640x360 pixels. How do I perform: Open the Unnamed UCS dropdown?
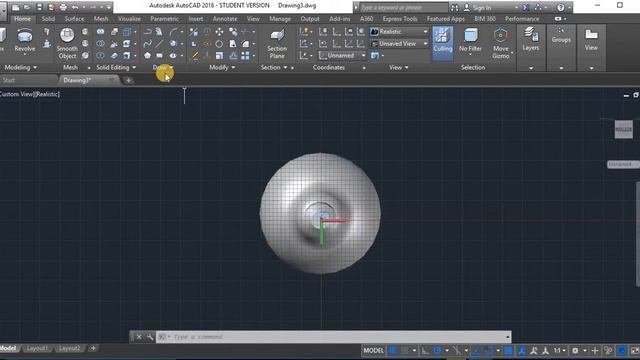tap(342, 55)
